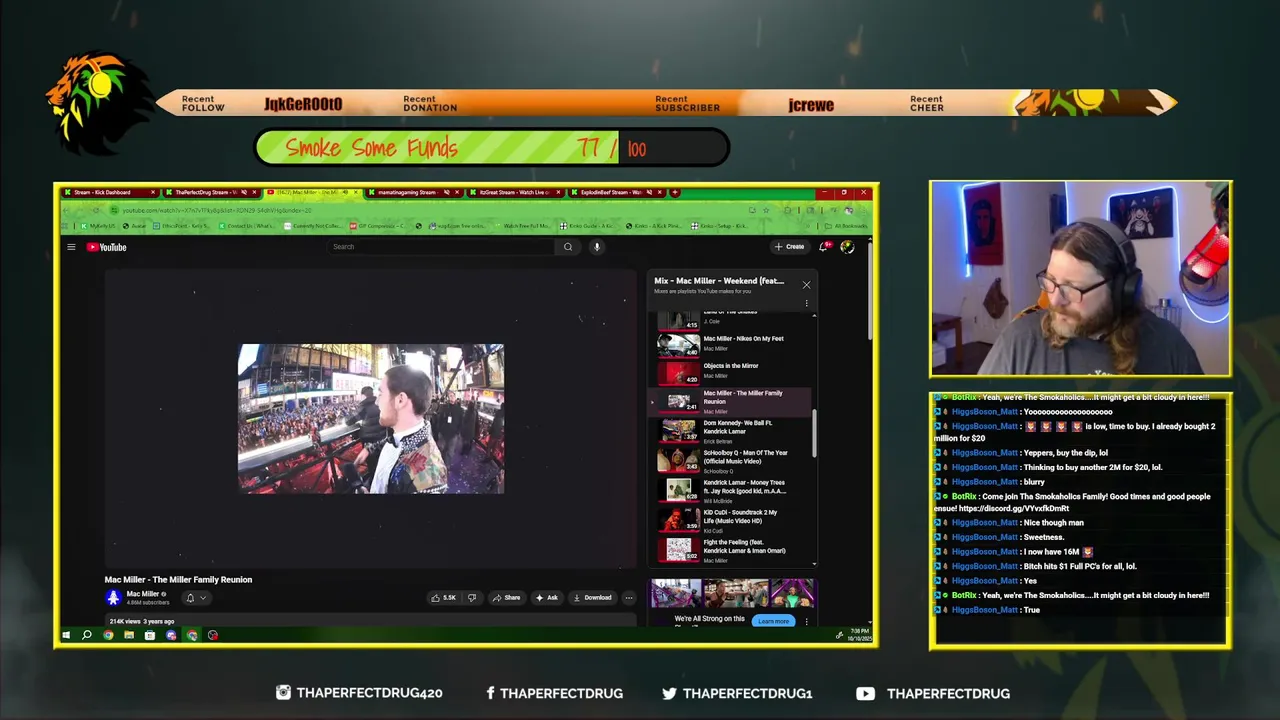Click the Ask button under the video

point(546,598)
